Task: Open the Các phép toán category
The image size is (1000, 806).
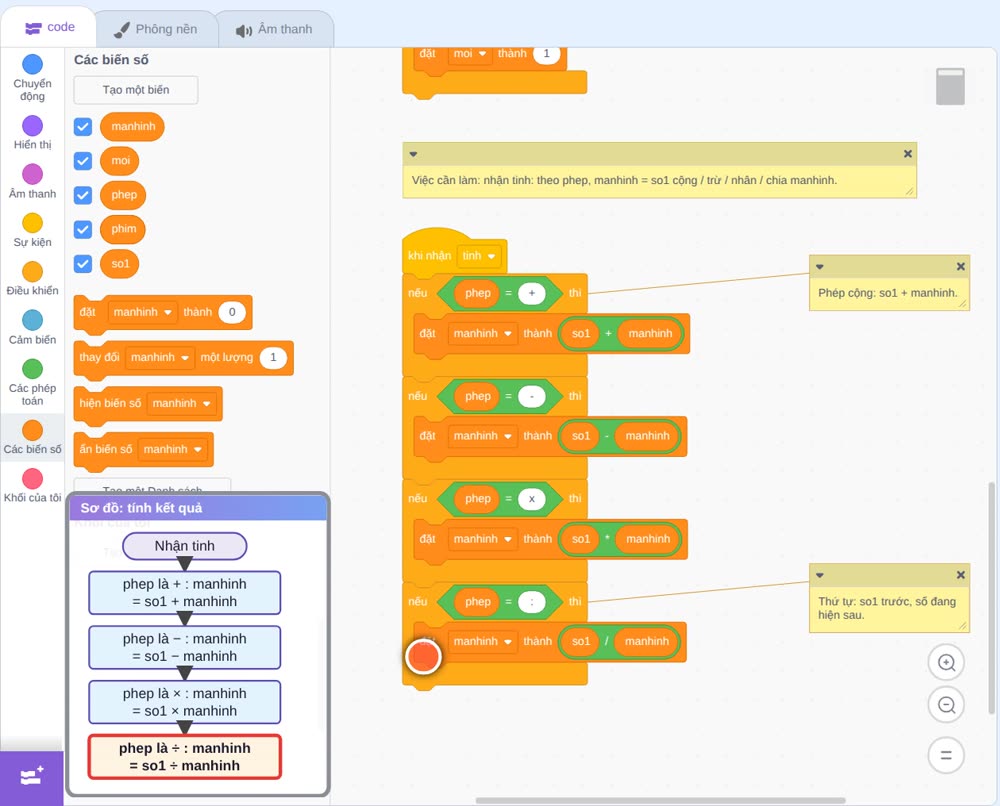Action: tap(32, 383)
